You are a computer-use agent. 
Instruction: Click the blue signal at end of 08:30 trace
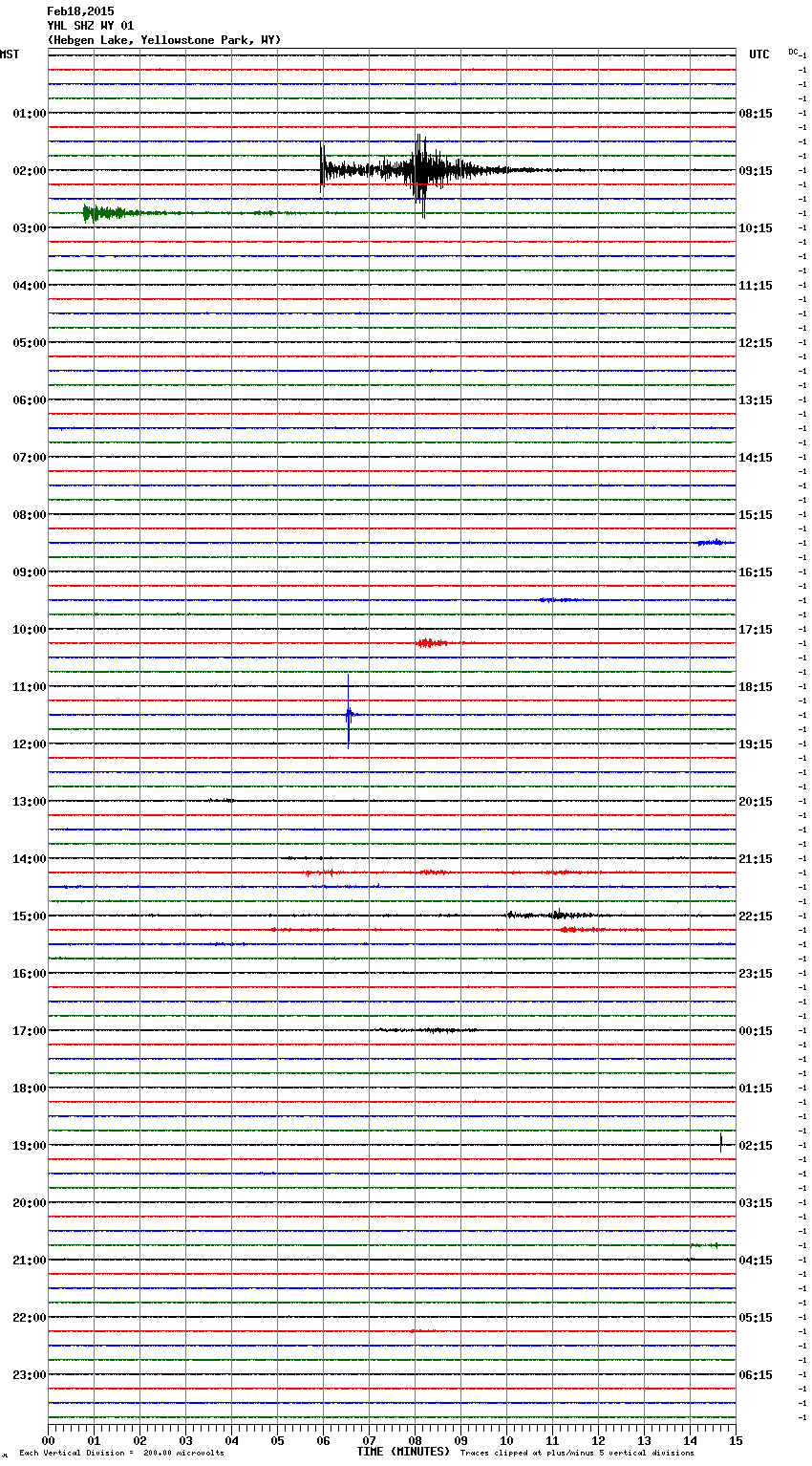point(716,542)
